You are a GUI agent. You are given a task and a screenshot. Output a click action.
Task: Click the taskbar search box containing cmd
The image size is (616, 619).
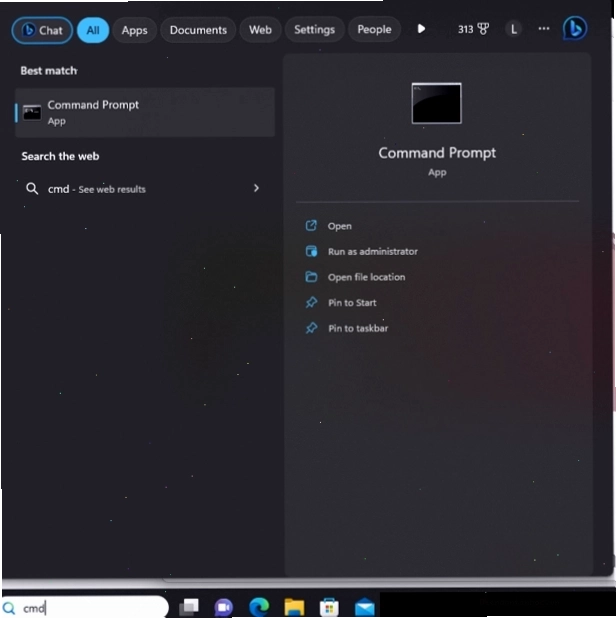click(85, 608)
